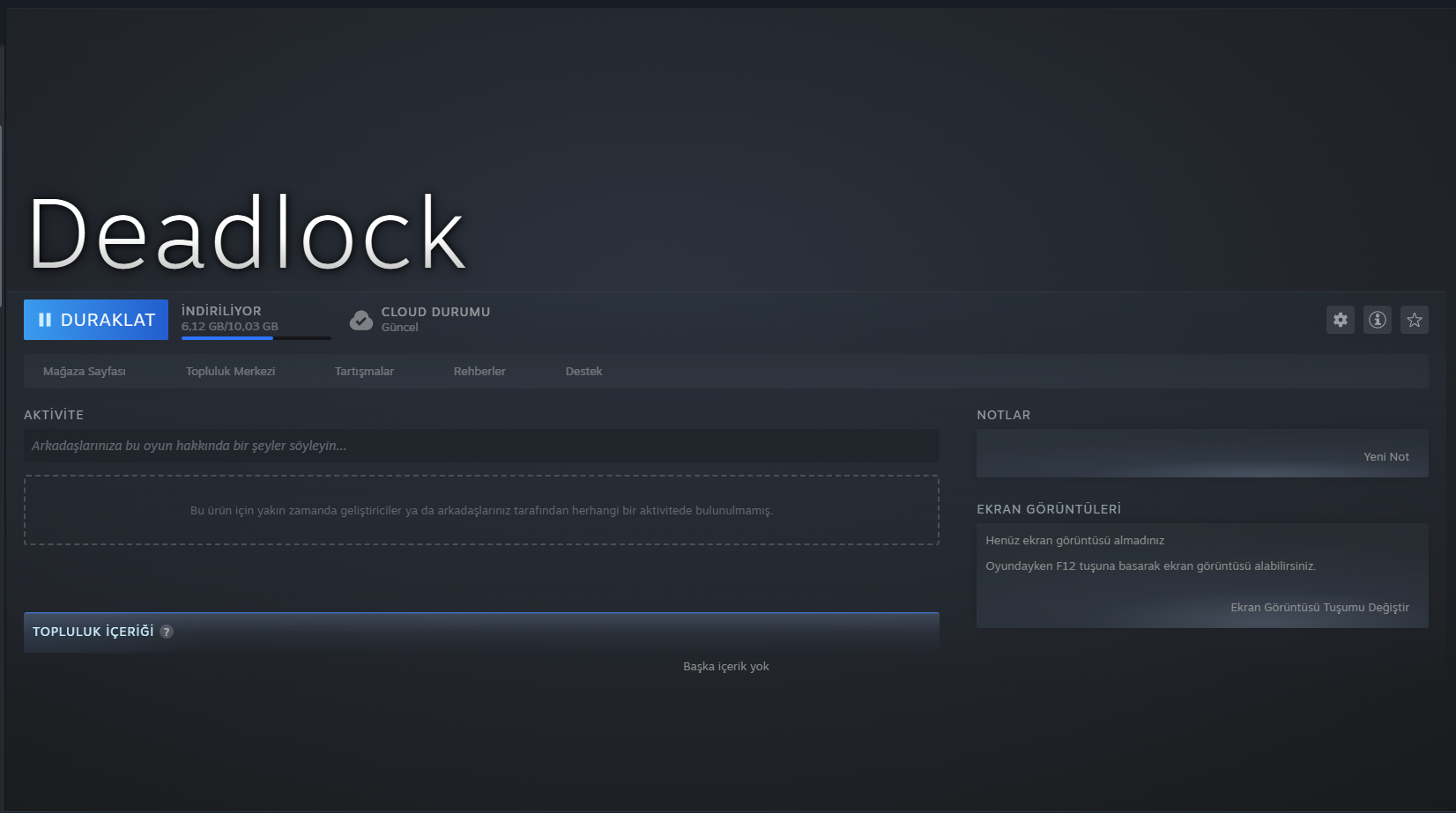
Task: Open the help question mark beside Topluluk İçeriği
Action: 167,632
